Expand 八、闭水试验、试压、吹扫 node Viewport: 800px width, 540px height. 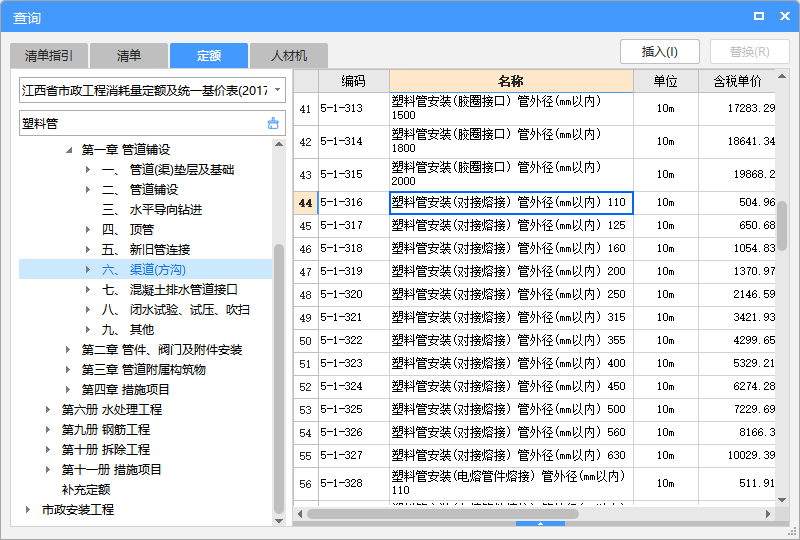tap(88, 309)
